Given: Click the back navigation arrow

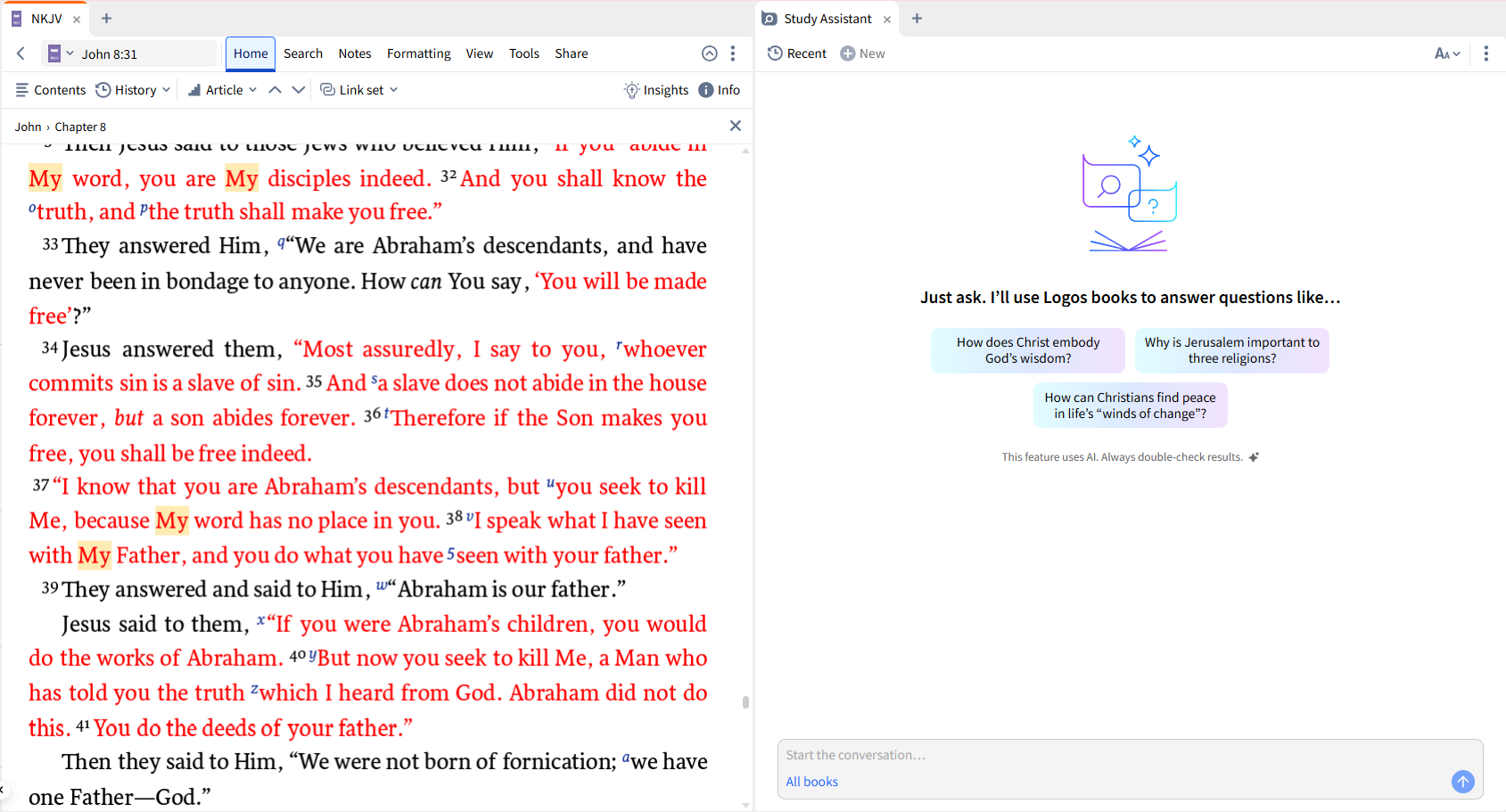Looking at the screenshot, I should point(20,53).
